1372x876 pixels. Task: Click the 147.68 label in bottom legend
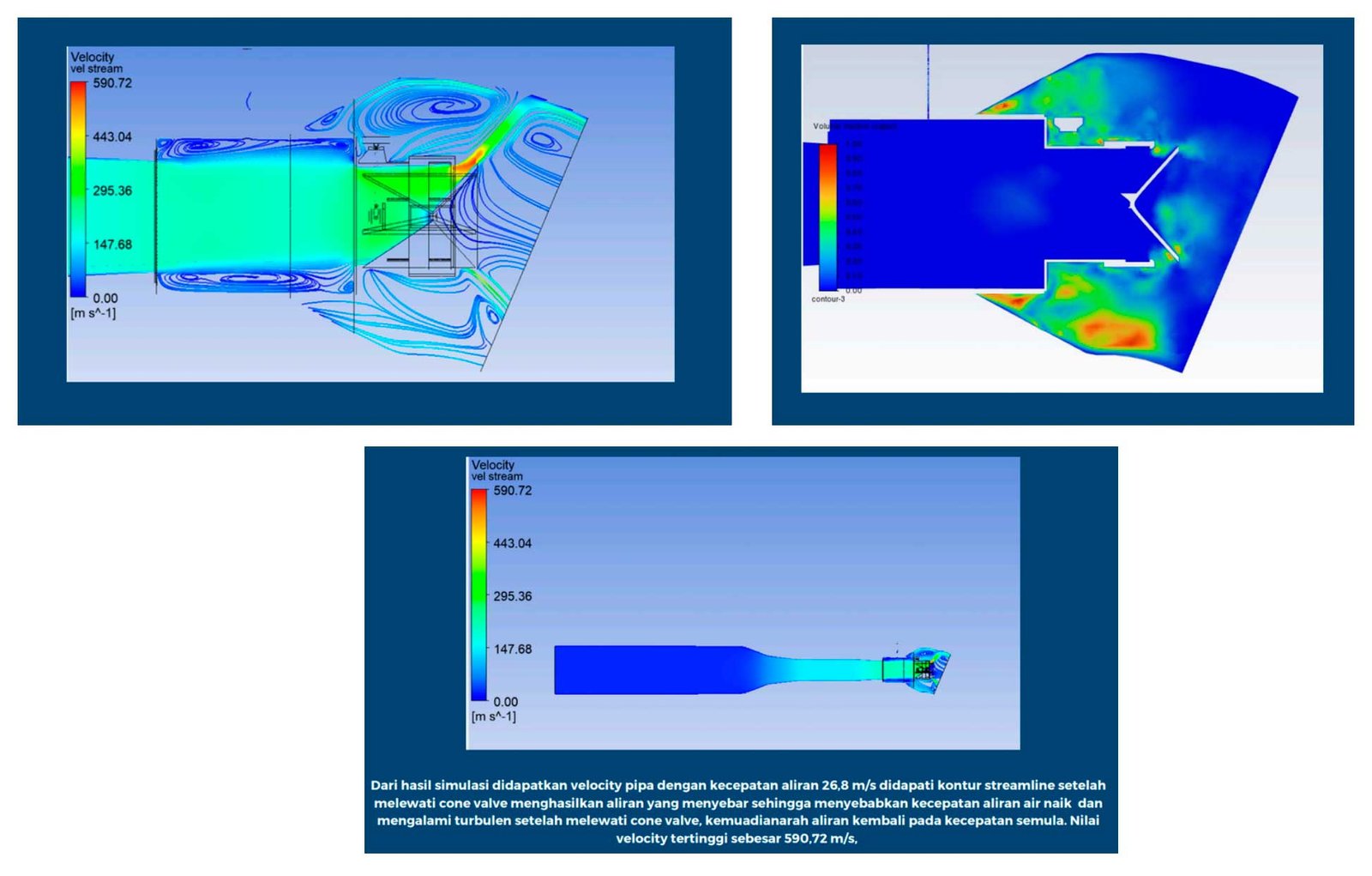coord(512,649)
